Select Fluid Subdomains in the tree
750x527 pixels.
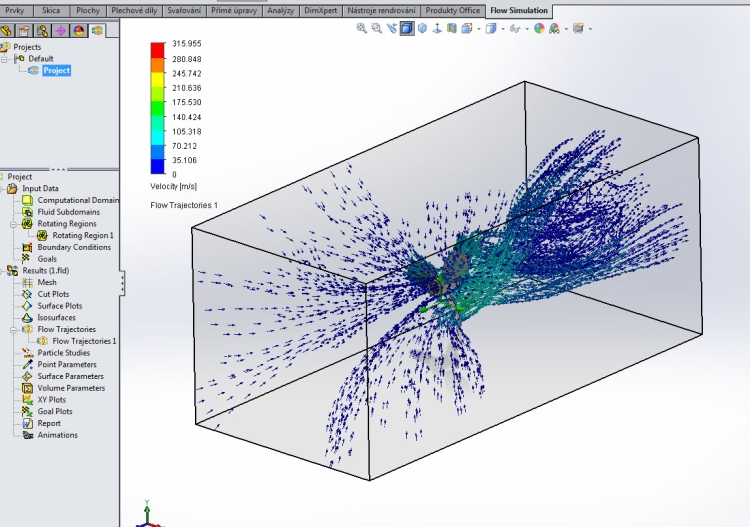[x=68, y=212]
